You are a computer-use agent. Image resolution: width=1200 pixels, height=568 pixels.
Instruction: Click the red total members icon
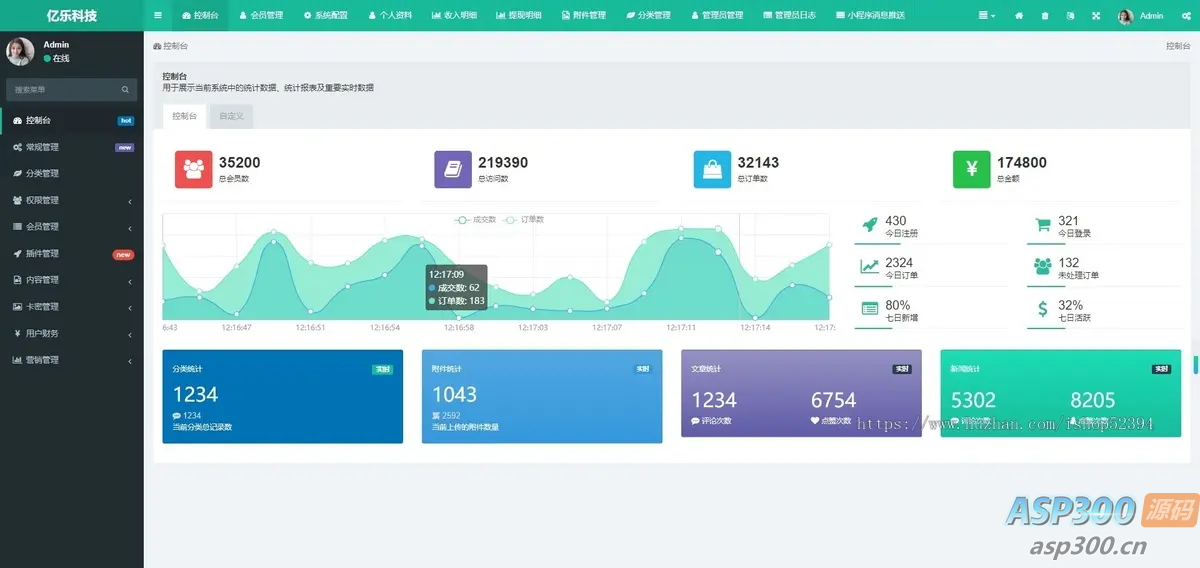click(194, 169)
